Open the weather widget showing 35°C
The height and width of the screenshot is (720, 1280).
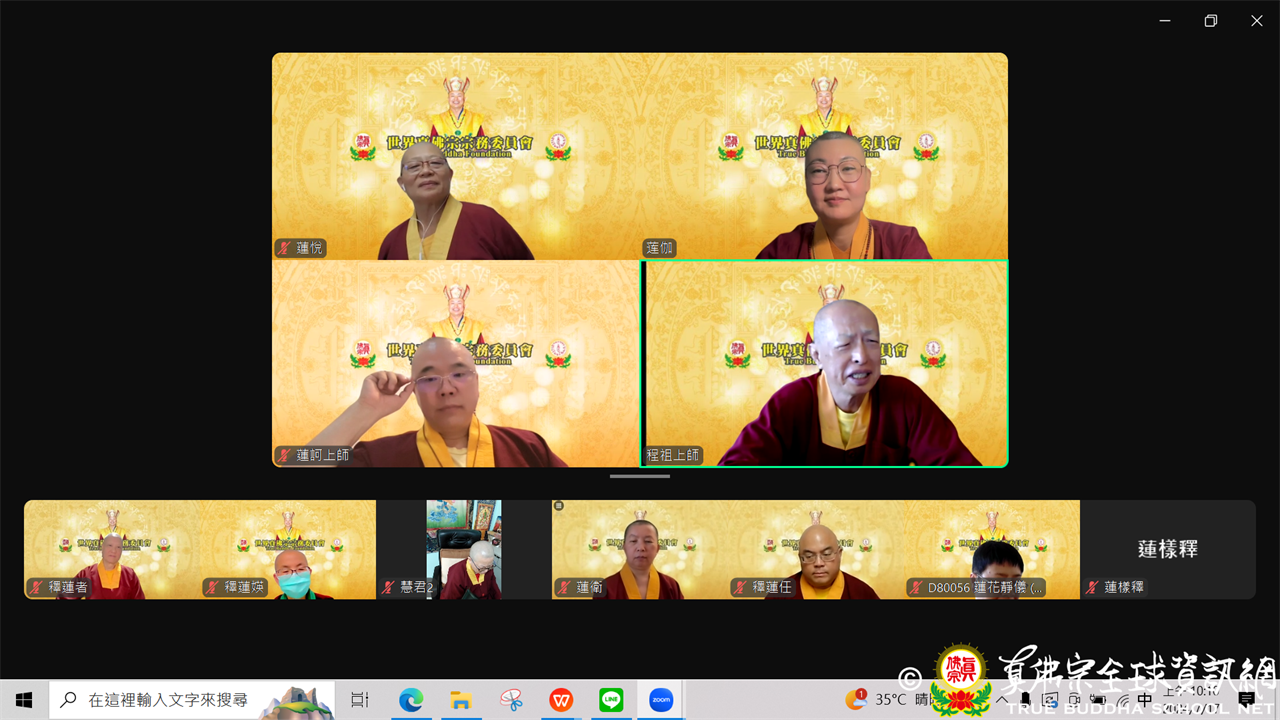pos(880,700)
